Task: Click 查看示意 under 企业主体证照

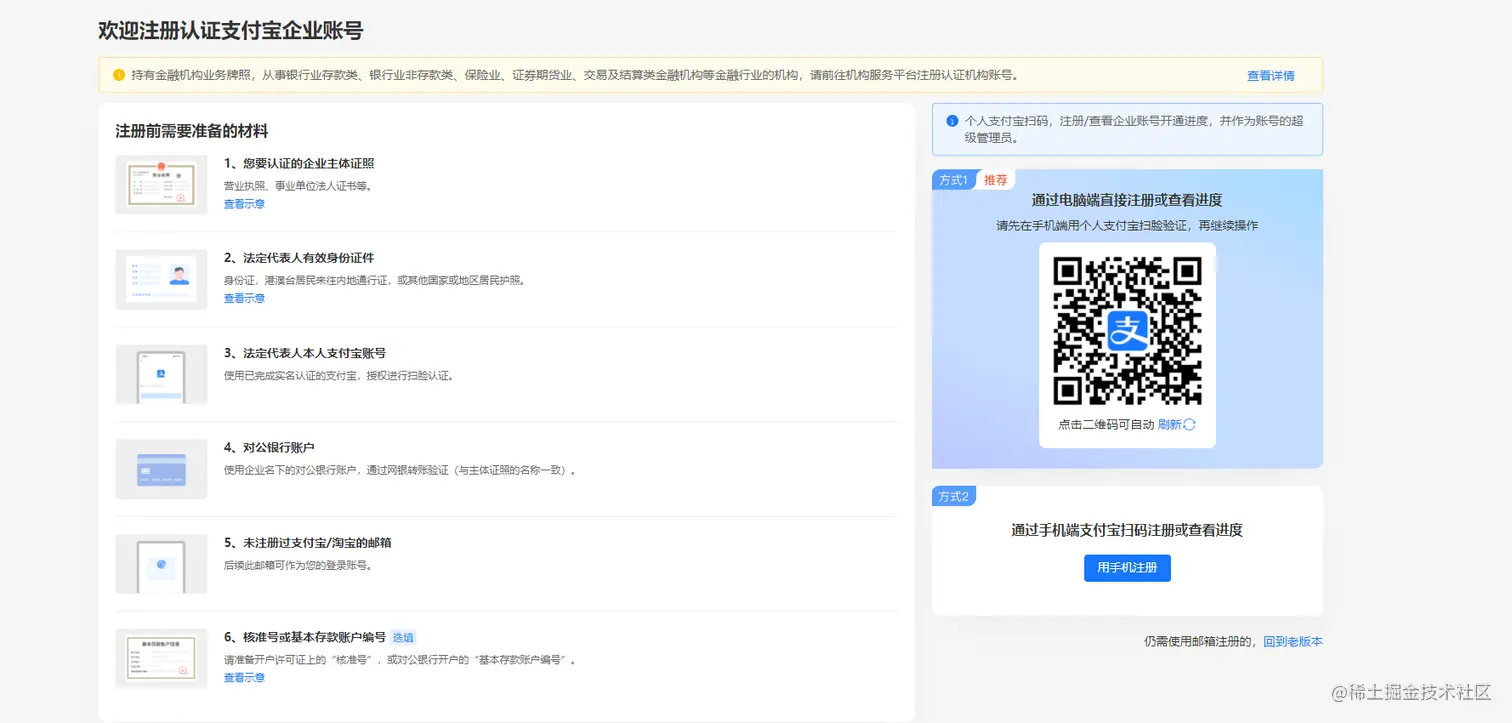Action: 244,204
